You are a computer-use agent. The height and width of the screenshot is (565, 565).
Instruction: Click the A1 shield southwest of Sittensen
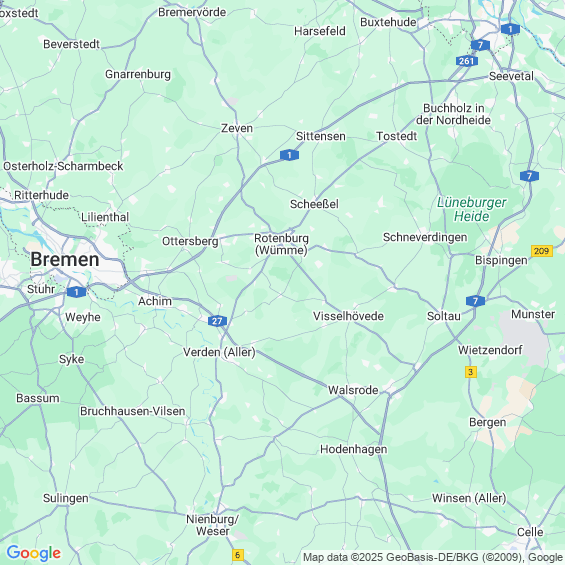[289, 155]
